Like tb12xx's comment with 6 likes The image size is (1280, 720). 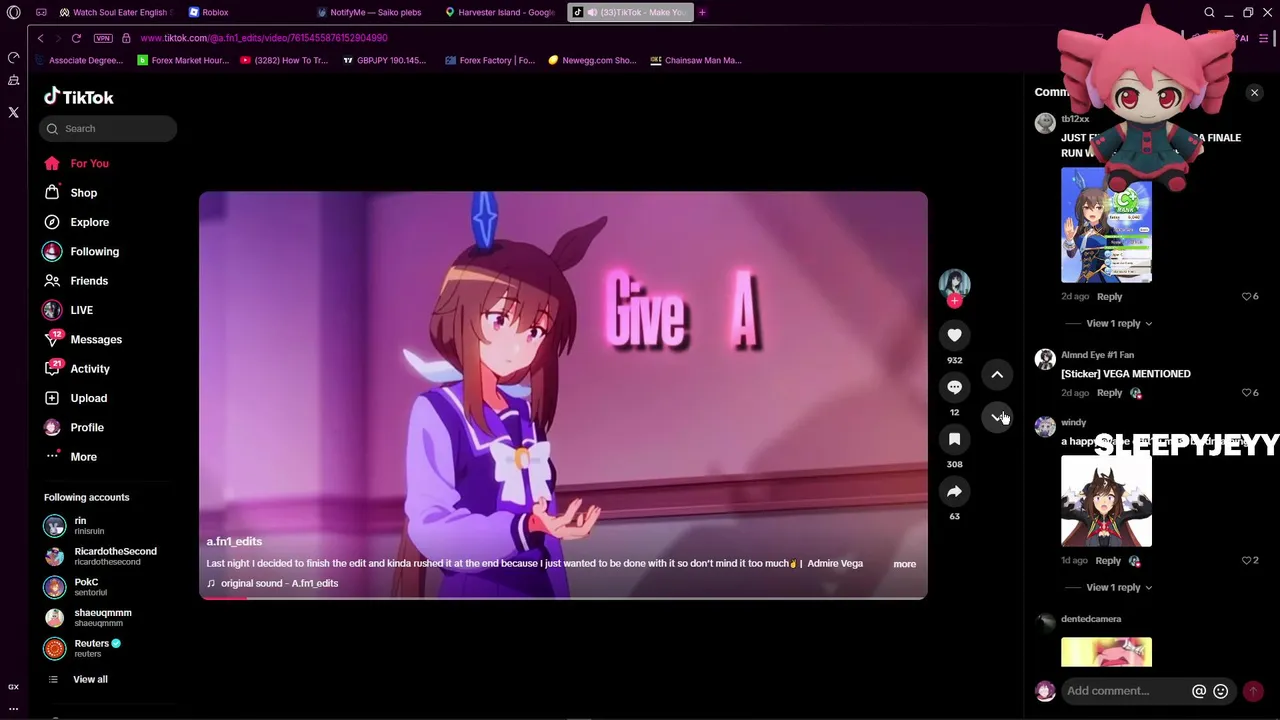1247,297
